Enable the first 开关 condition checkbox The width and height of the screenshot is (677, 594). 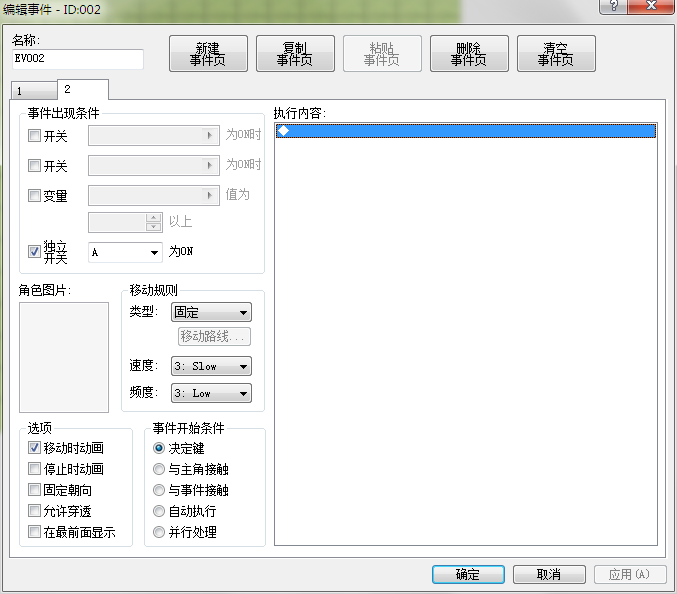click(x=34, y=136)
